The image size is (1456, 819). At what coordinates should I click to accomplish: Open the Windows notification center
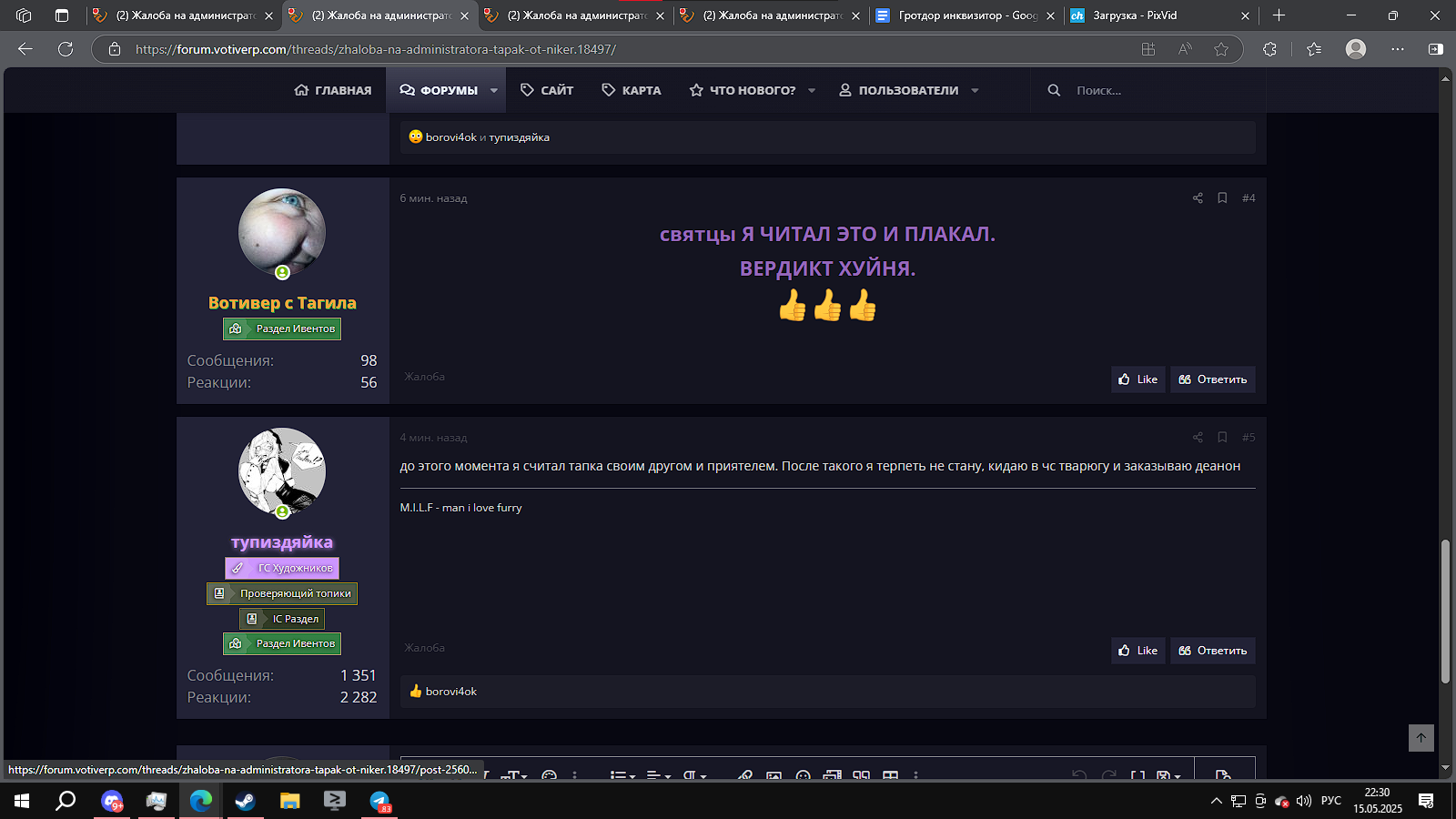click(x=1426, y=801)
